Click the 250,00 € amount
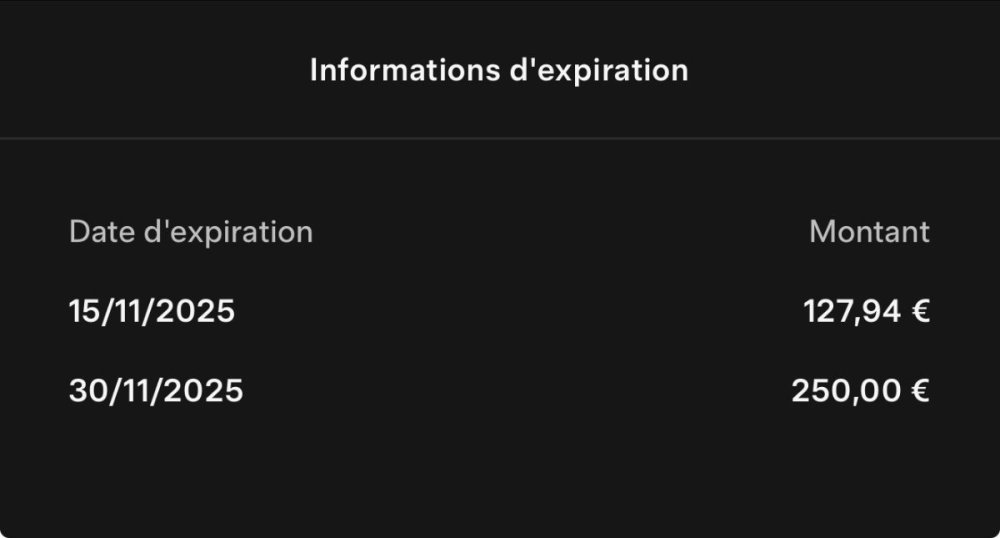This screenshot has width=1000, height=538. coord(860,391)
